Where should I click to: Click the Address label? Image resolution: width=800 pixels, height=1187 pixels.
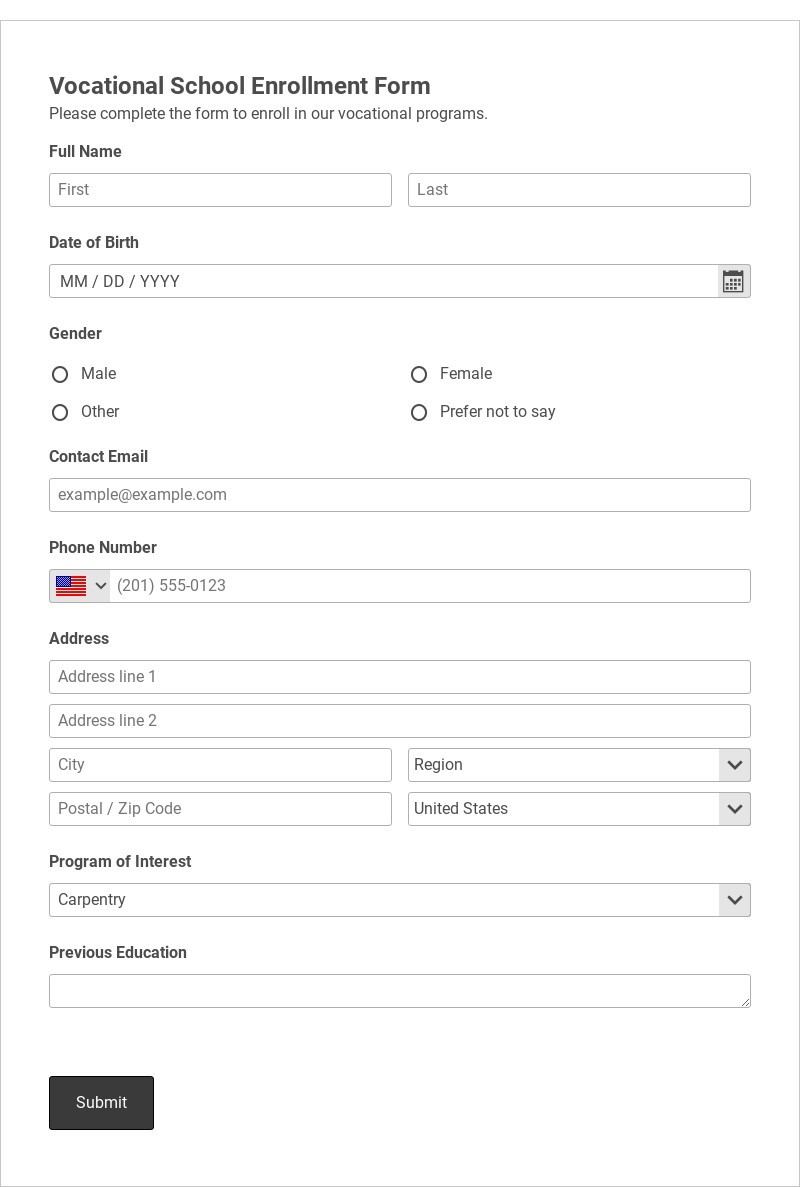[x=79, y=638]
